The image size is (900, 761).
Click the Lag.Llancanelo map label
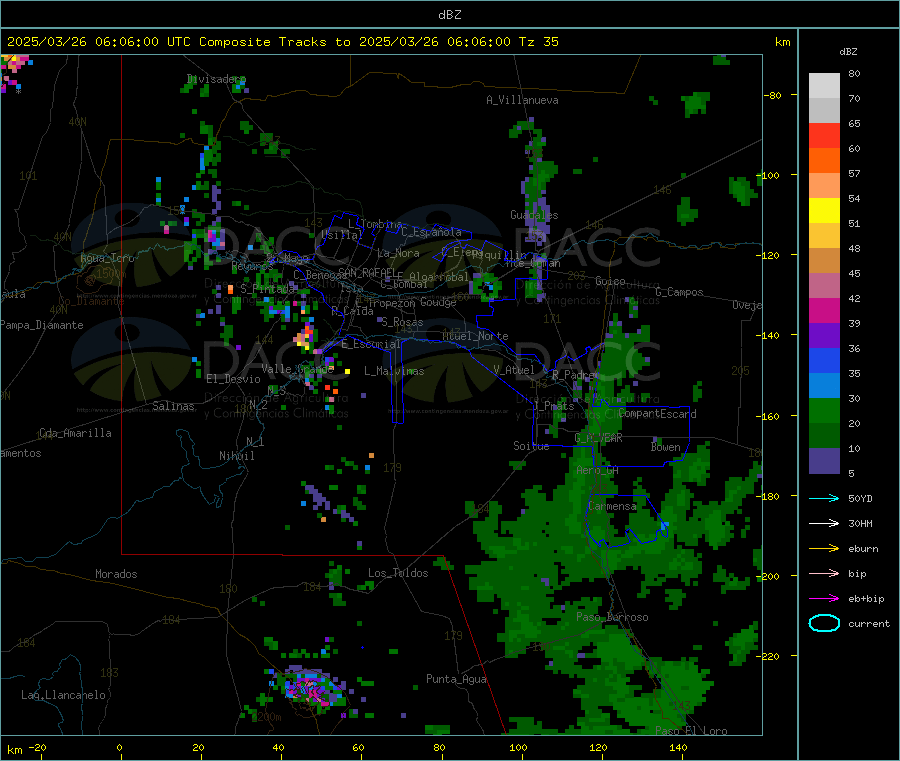(63, 695)
